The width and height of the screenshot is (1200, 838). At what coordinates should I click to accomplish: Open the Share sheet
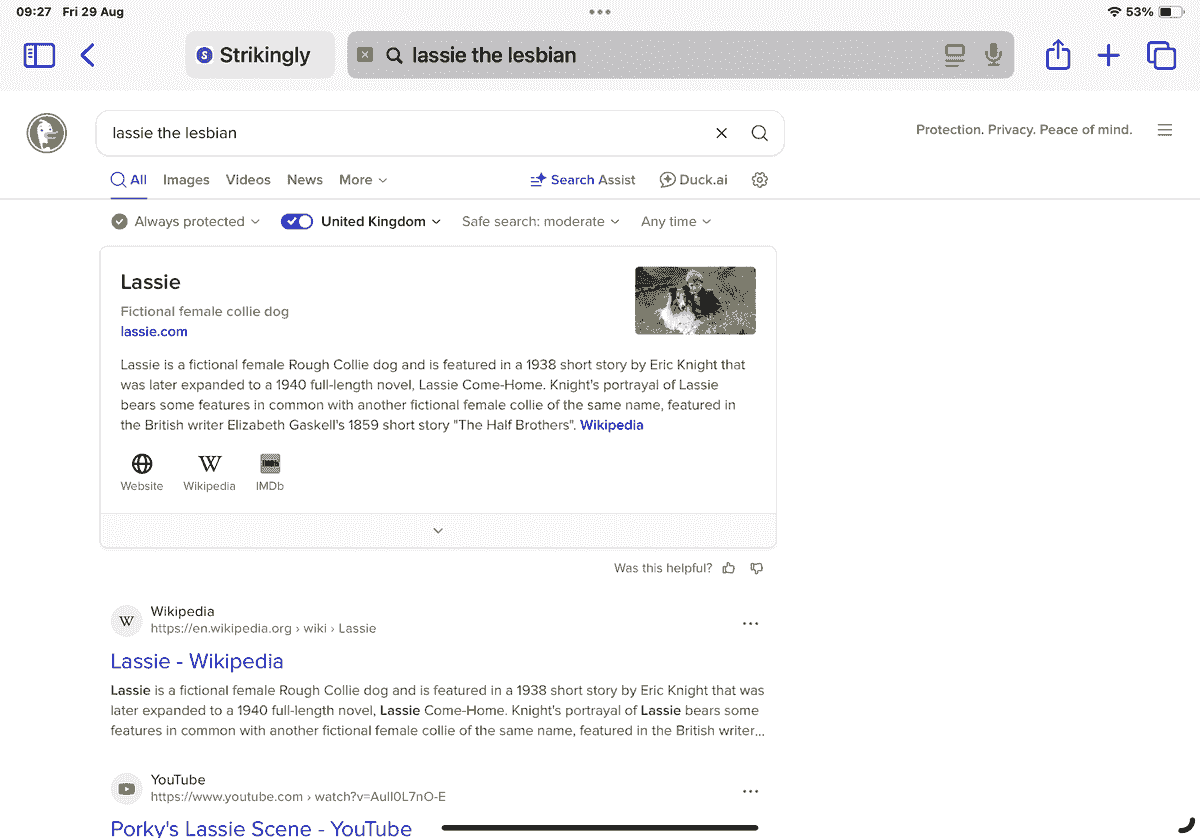pos(1058,54)
